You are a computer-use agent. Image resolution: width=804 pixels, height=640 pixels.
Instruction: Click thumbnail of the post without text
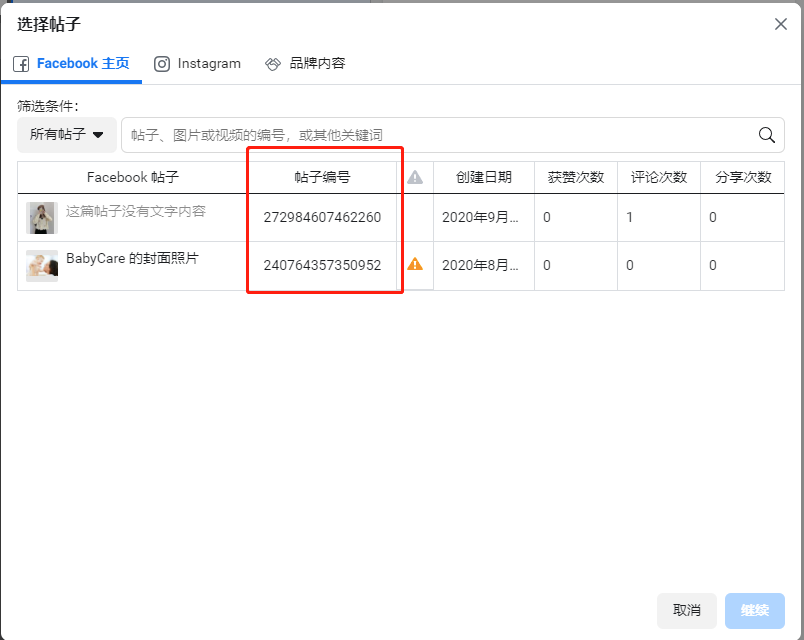[42, 217]
